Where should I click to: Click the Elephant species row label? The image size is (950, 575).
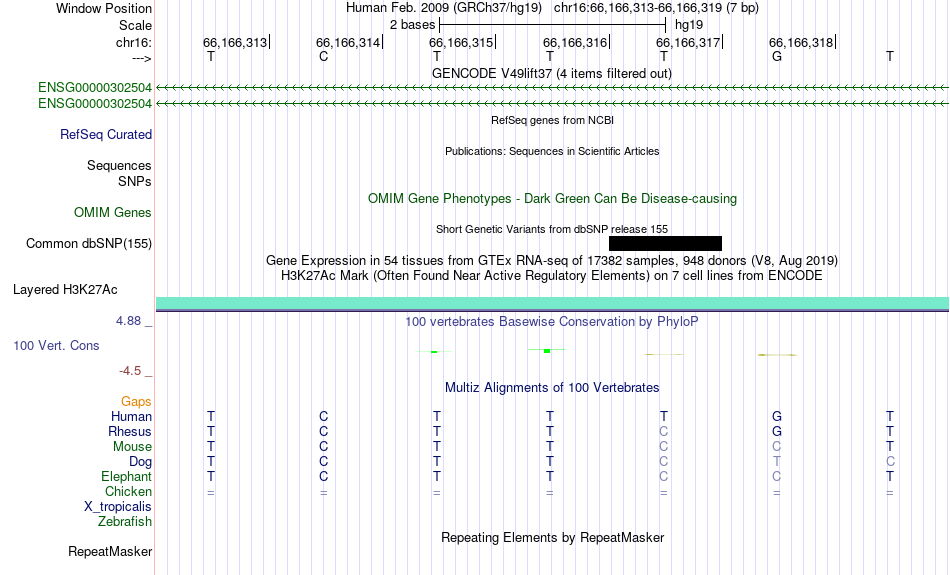(x=126, y=477)
